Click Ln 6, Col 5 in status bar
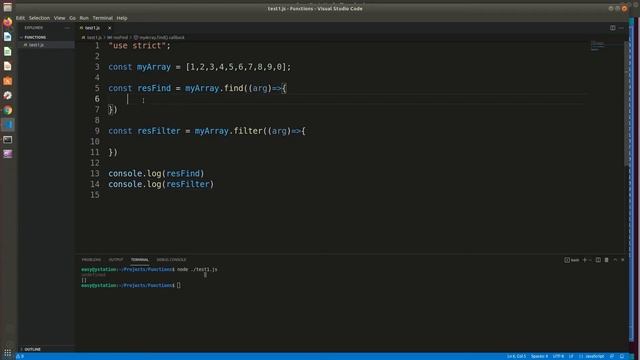 [516, 356]
